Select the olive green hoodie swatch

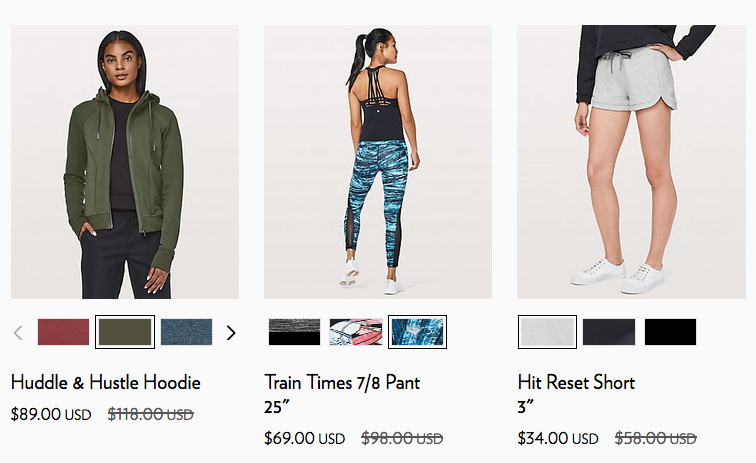125,332
